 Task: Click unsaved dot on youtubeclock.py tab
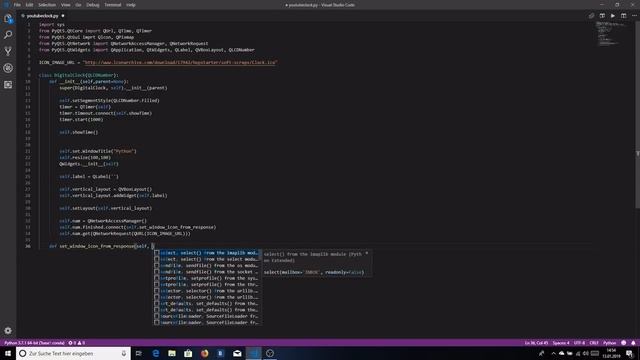tap(63, 16)
